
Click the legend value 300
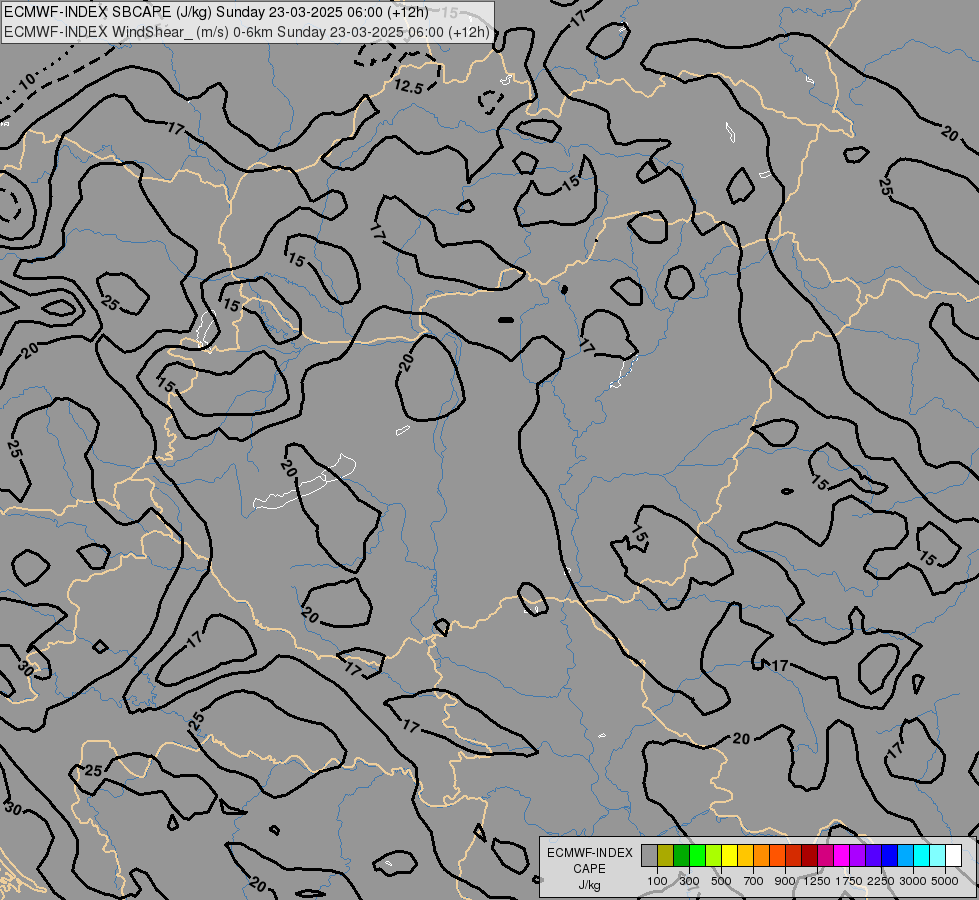coord(689,881)
